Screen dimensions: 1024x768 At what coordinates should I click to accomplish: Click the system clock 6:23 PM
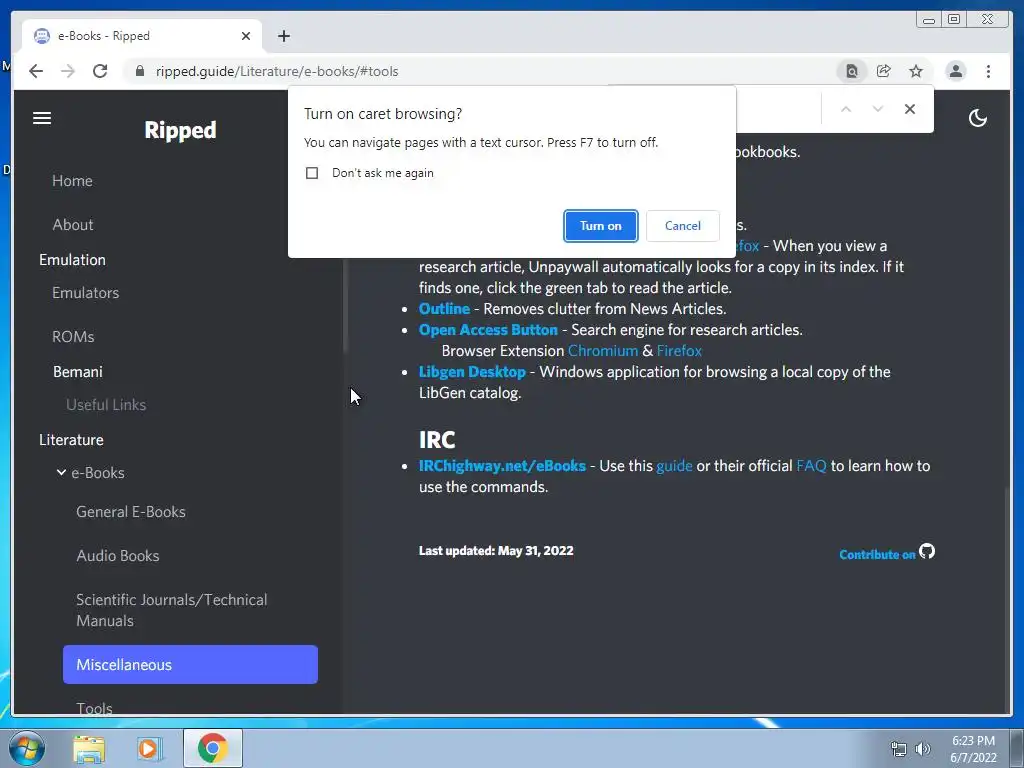click(973, 741)
